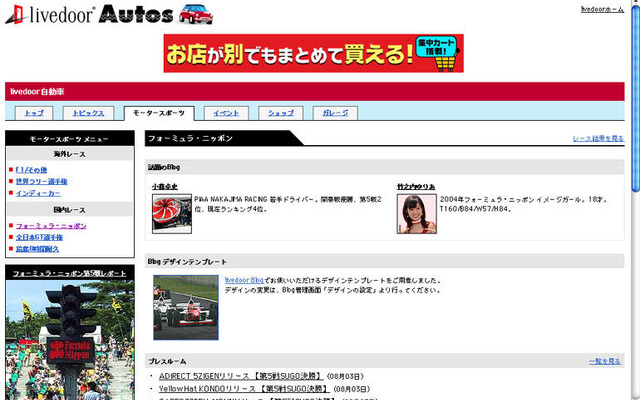The width and height of the screenshot is (640, 400).
Task: Click the scrollbar up arrow
Action: tap(636, 2)
